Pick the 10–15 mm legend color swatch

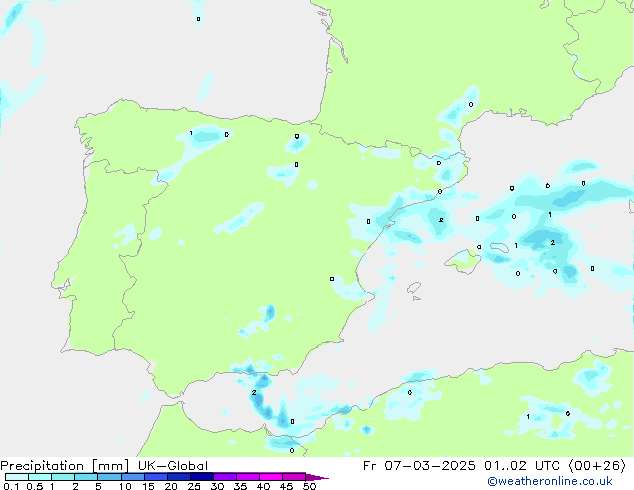point(132,477)
